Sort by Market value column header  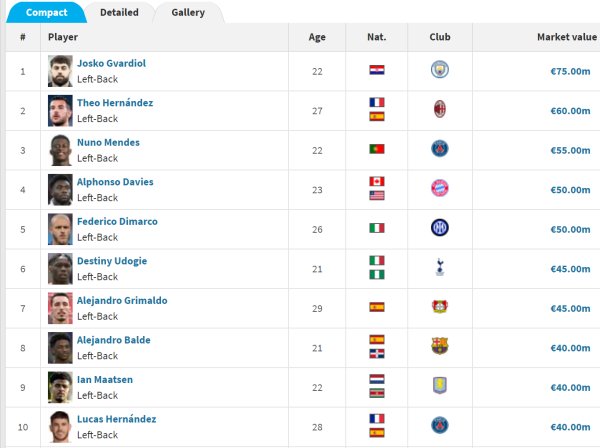[567, 37]
